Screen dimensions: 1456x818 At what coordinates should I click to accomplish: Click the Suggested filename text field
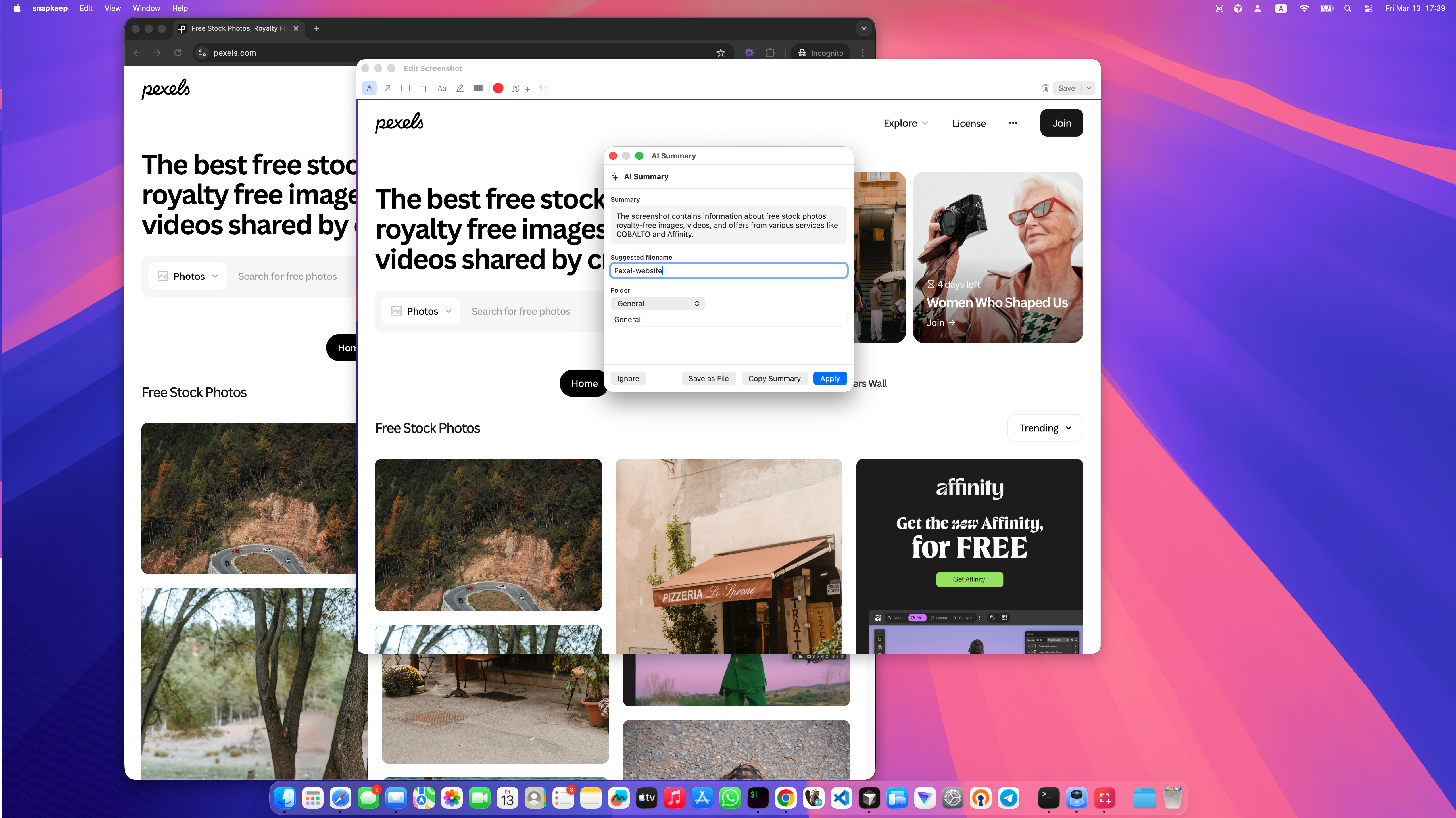point(729,270)
